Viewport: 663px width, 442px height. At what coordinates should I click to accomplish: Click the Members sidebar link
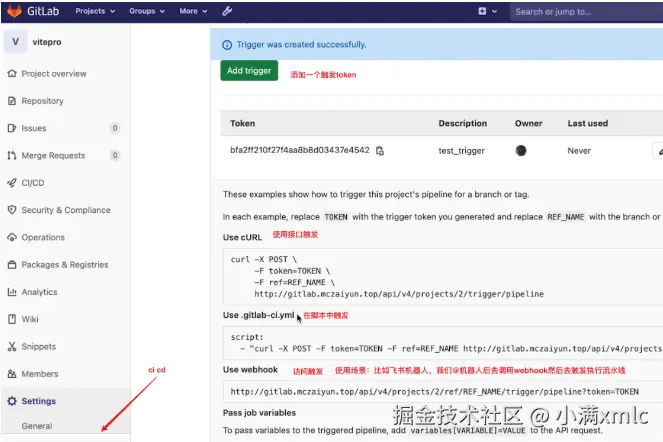point(40,374)
